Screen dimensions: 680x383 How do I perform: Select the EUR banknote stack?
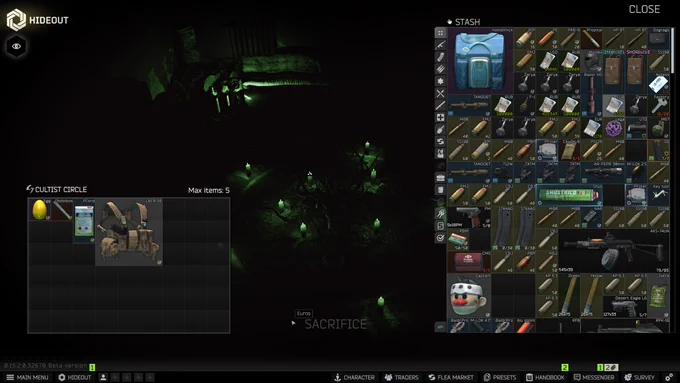tap(592, 129)
